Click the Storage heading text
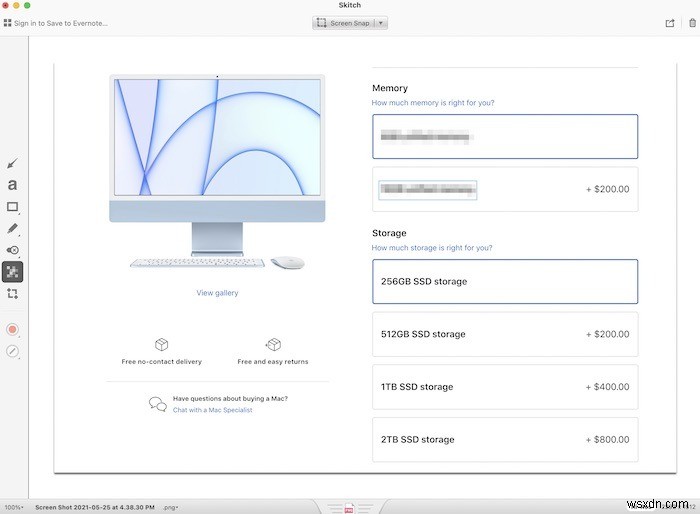The image size is (700, 514). 389,233
